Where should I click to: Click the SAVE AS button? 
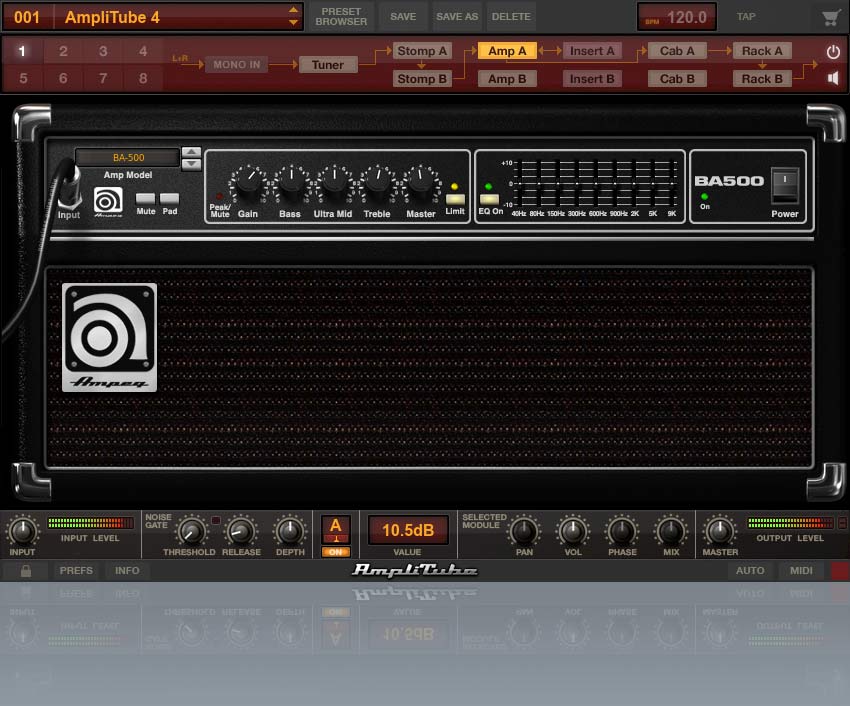457,17
